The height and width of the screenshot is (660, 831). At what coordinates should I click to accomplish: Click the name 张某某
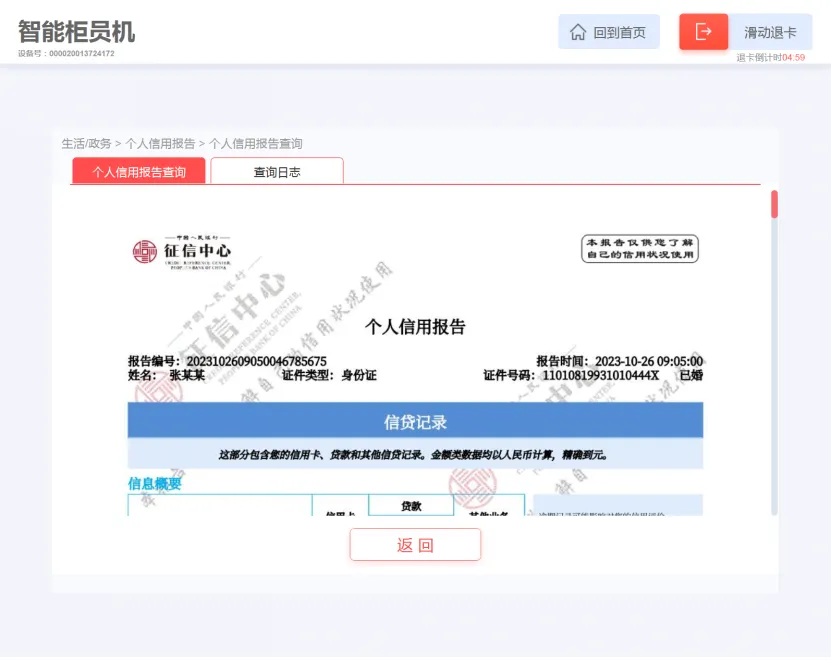(187, 375)
